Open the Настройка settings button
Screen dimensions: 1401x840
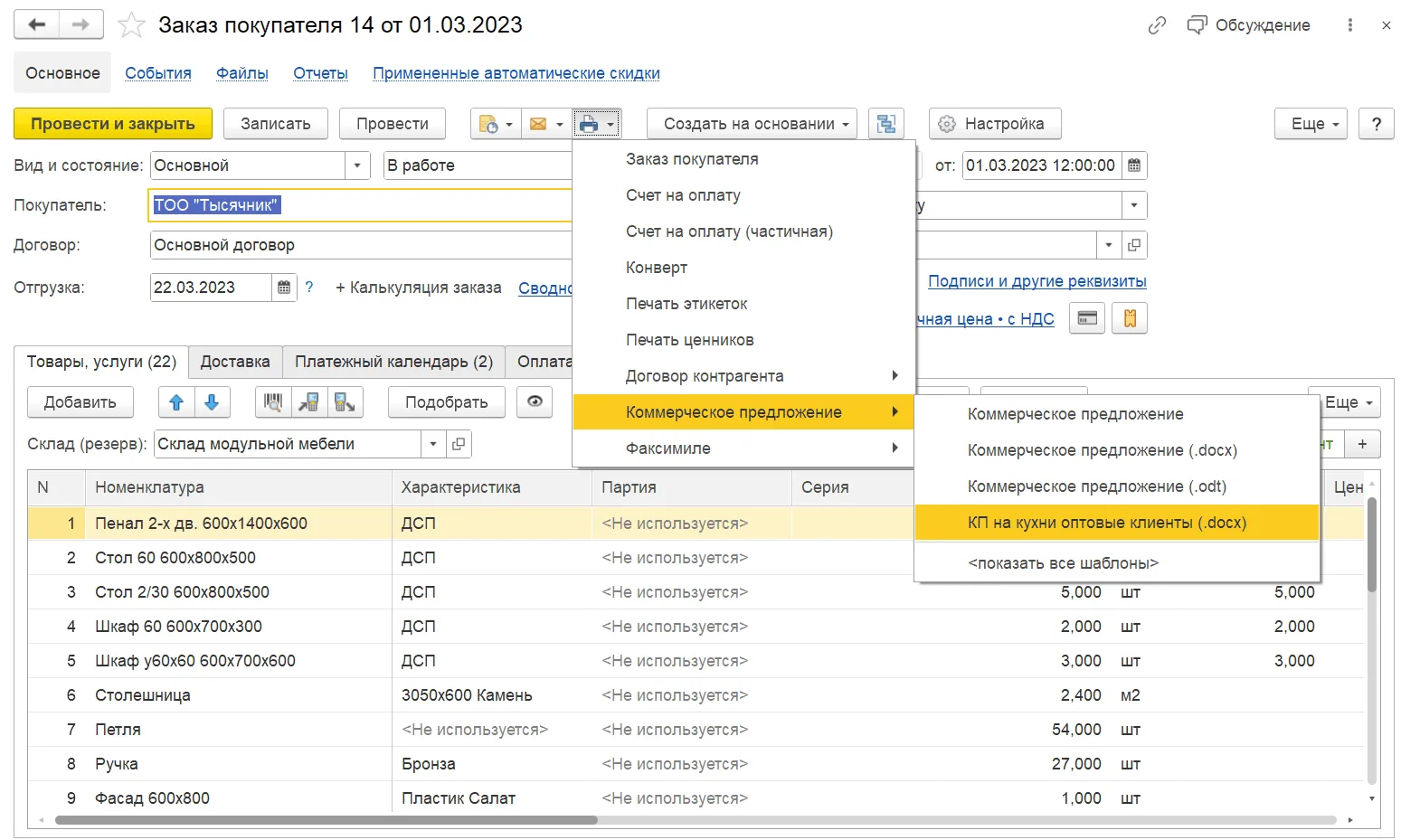coord(995,124)
